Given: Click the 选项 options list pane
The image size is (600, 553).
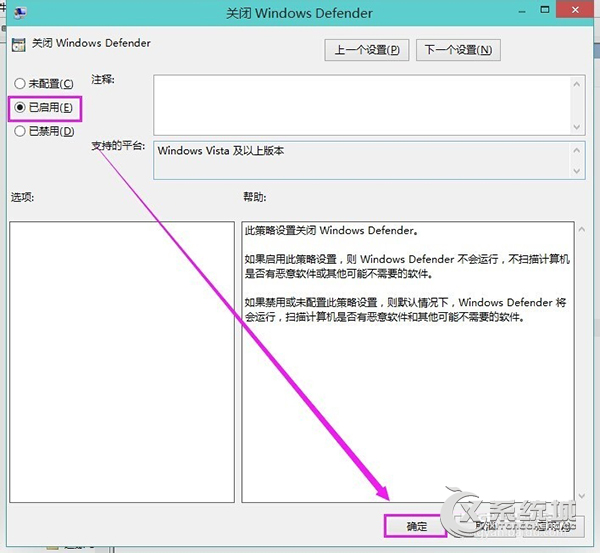Looking at the screenshot, I should tap(122, 362).
